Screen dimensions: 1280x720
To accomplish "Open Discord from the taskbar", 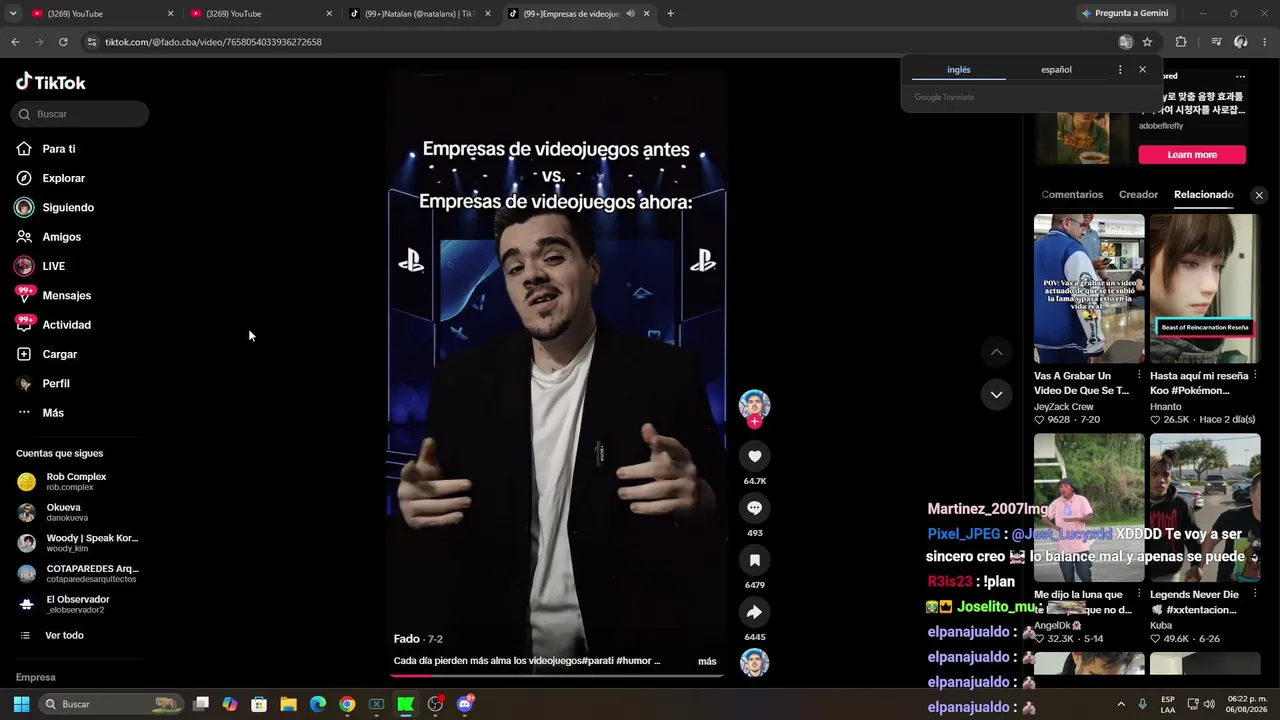I will (464, 704).
